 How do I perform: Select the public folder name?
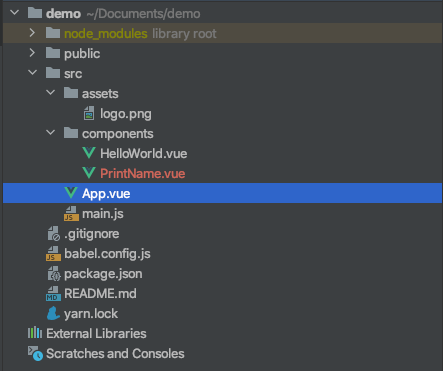(82, 54)
